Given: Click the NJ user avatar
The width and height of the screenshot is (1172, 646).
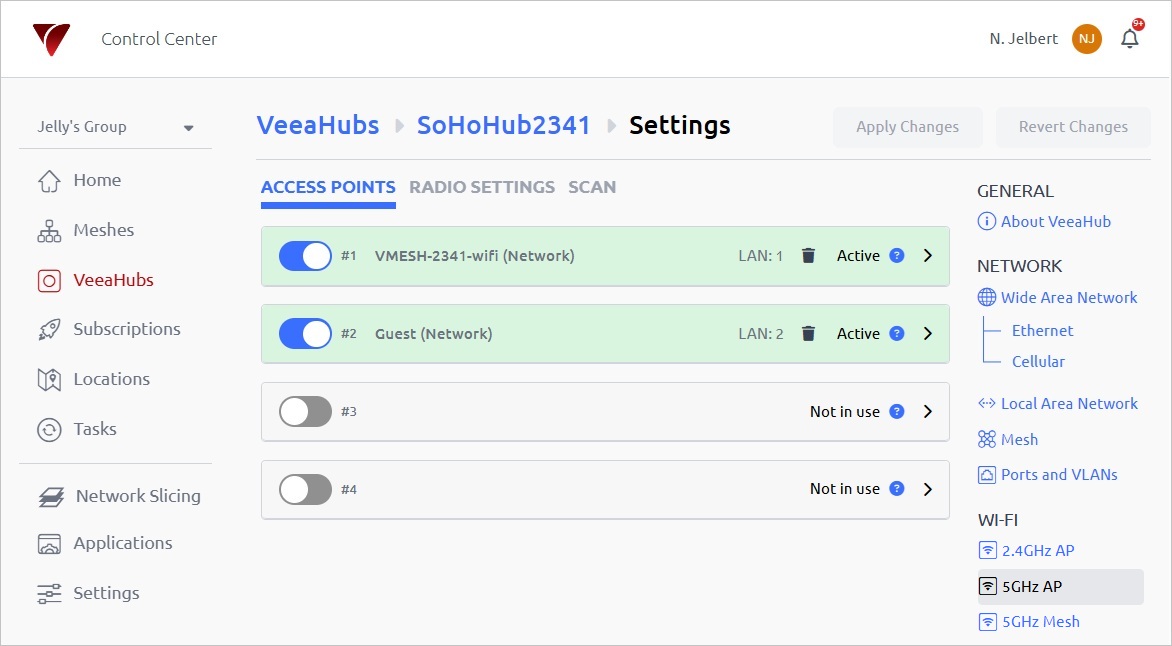Looking at the screenshot, I should pyautogui.click(x=1087, y=39).
